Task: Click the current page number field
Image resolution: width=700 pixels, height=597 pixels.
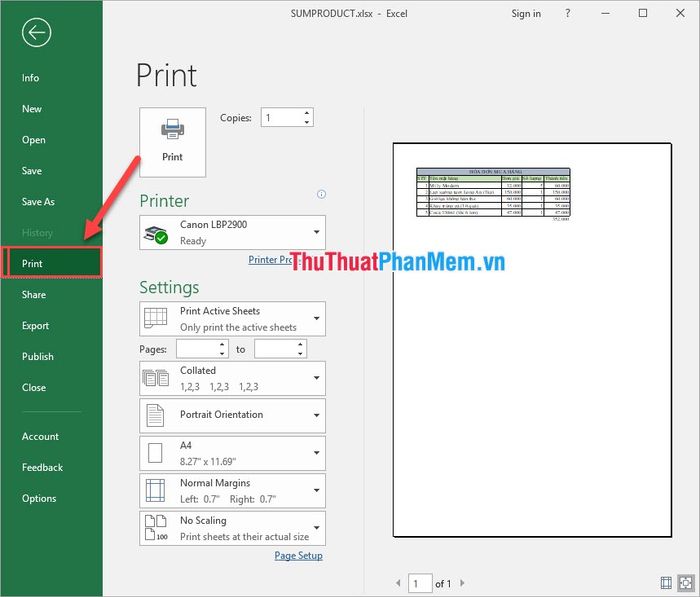Action: pyautogui.click(x=419, y=583)
